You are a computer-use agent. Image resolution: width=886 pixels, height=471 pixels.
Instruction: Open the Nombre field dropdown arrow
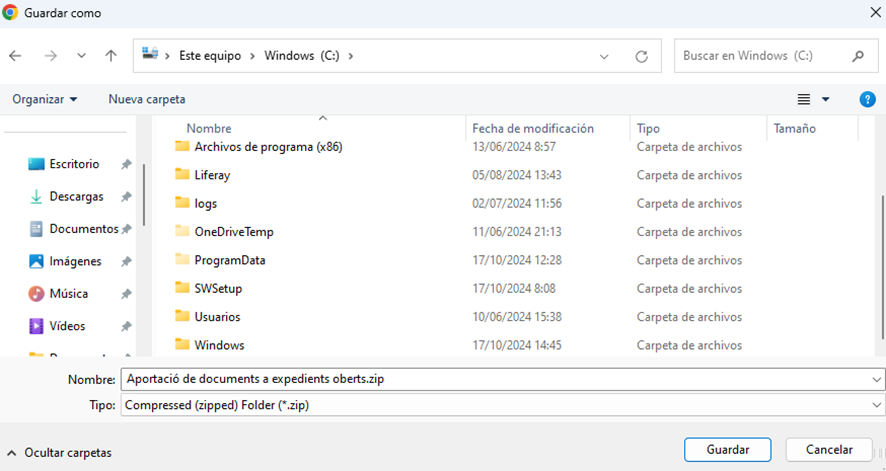click(876, 380)
